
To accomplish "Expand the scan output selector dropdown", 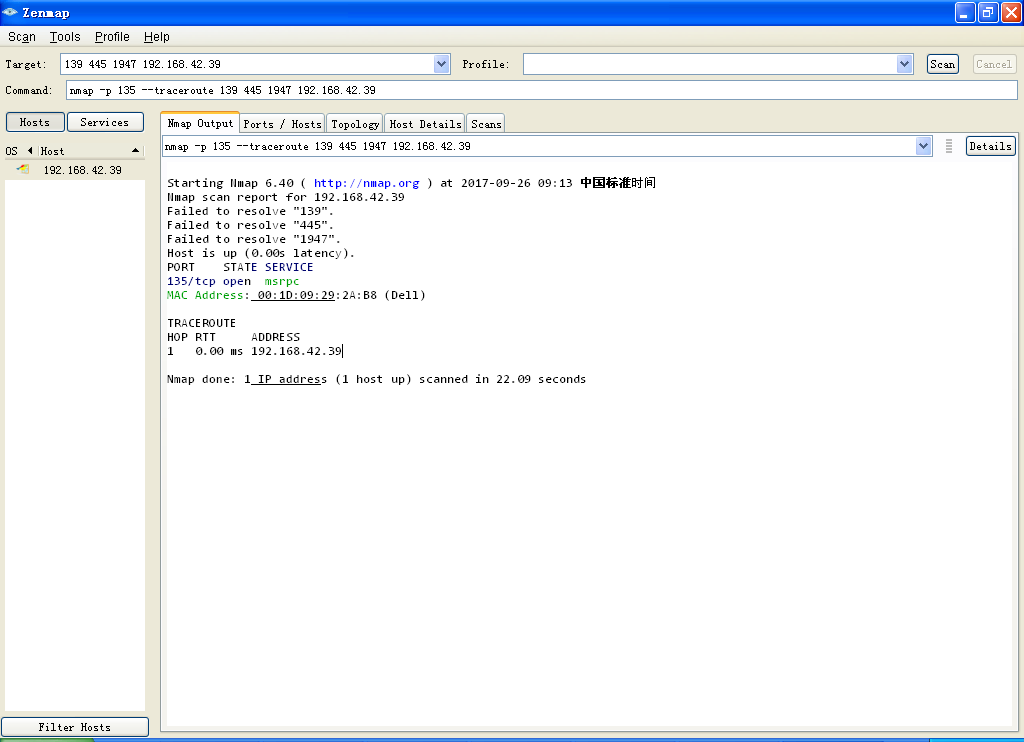I will coord(923,146).
